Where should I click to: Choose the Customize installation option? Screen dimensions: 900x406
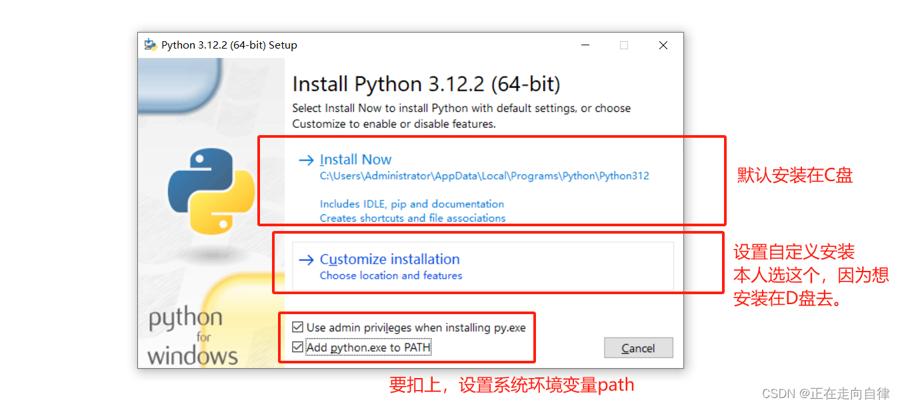pyautogui.click(x=390, y=259)
